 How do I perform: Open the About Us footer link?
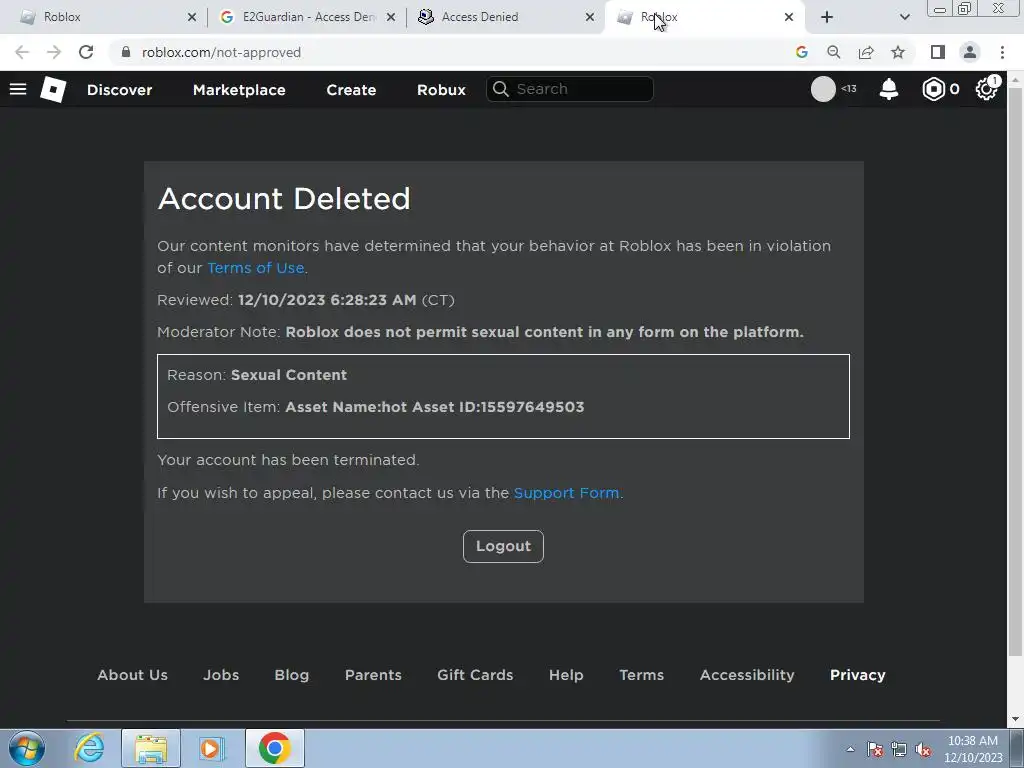pos(133,675)
